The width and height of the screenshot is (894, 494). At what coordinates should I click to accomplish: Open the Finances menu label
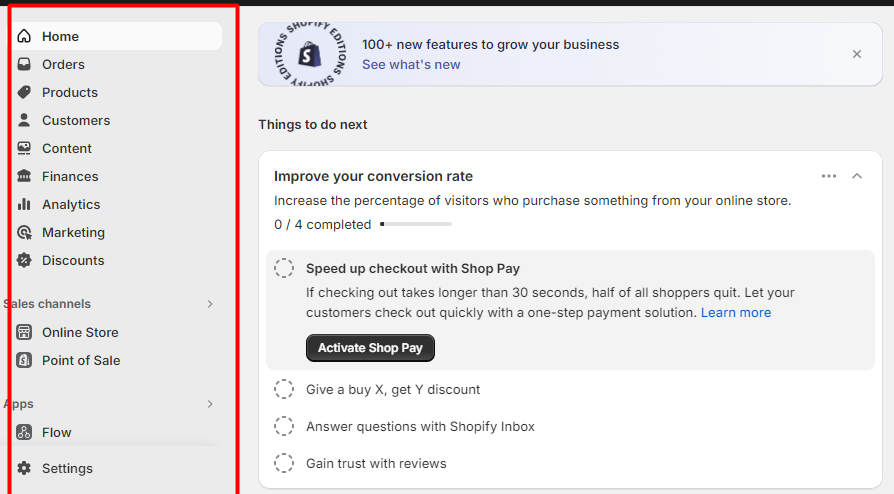coord(70,176)
